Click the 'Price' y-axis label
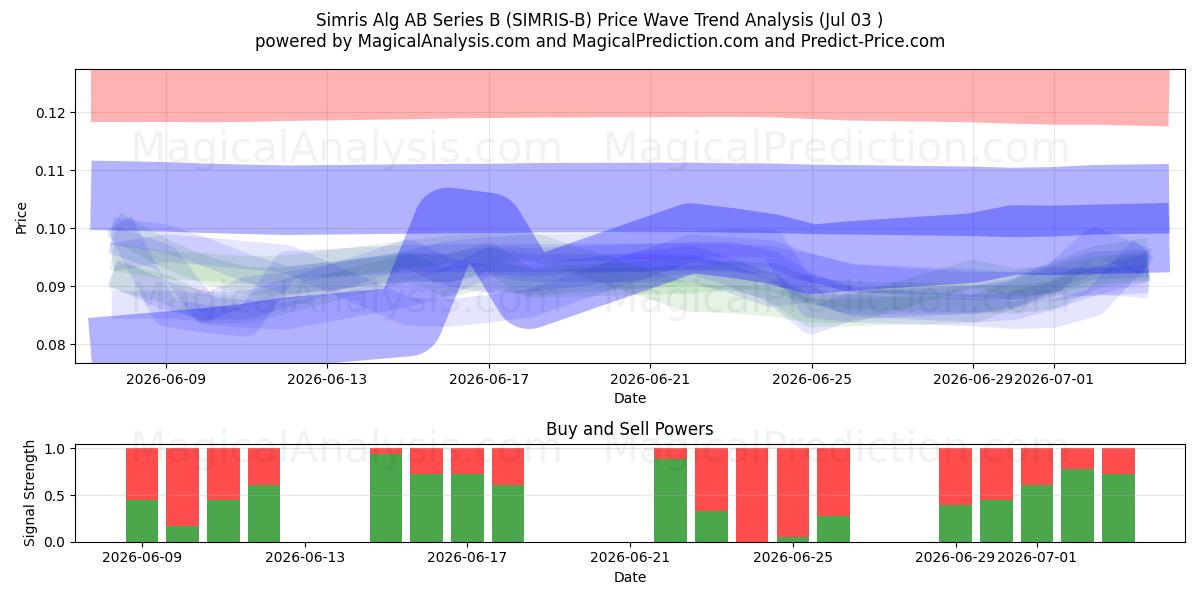Screen dimensions: 1200x600 [x=22, y=217]
